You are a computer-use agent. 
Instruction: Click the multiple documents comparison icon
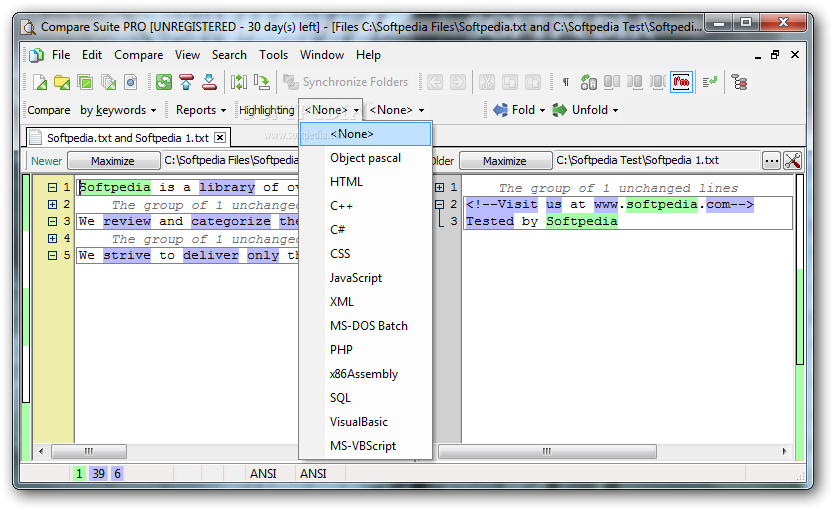[108, 82]
